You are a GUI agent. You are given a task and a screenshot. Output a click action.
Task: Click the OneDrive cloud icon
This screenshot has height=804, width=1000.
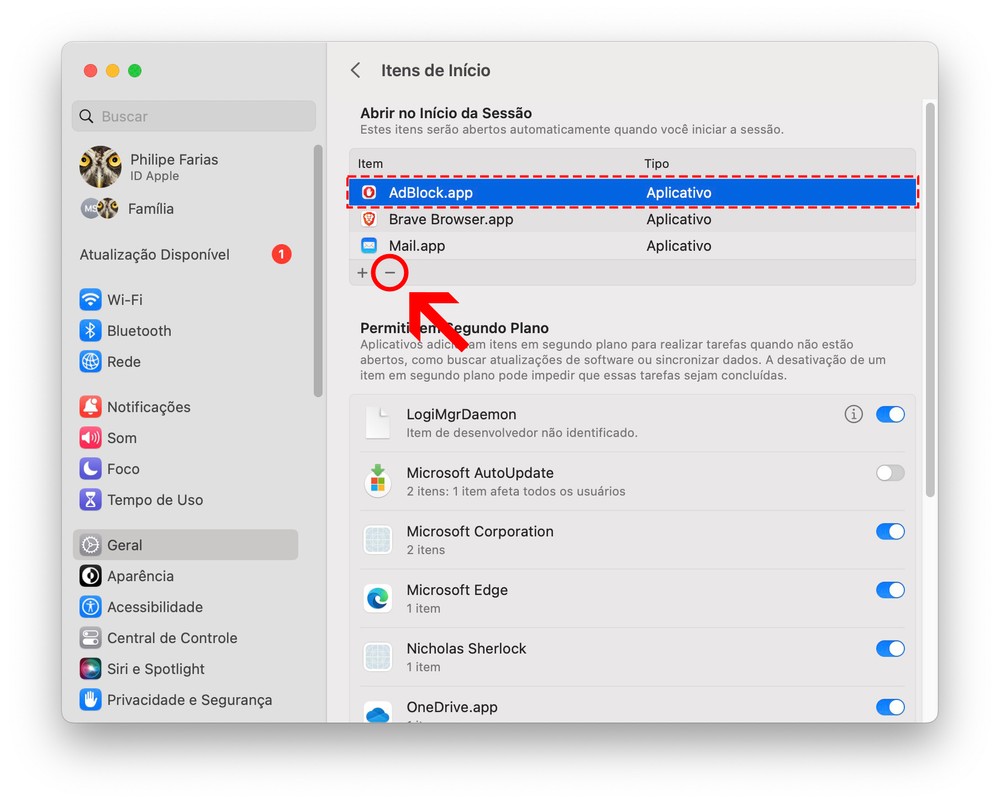coord(378,713)
